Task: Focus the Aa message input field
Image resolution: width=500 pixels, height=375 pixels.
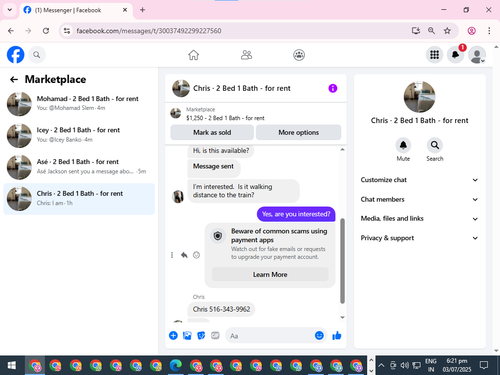Action: coord(270,336)
